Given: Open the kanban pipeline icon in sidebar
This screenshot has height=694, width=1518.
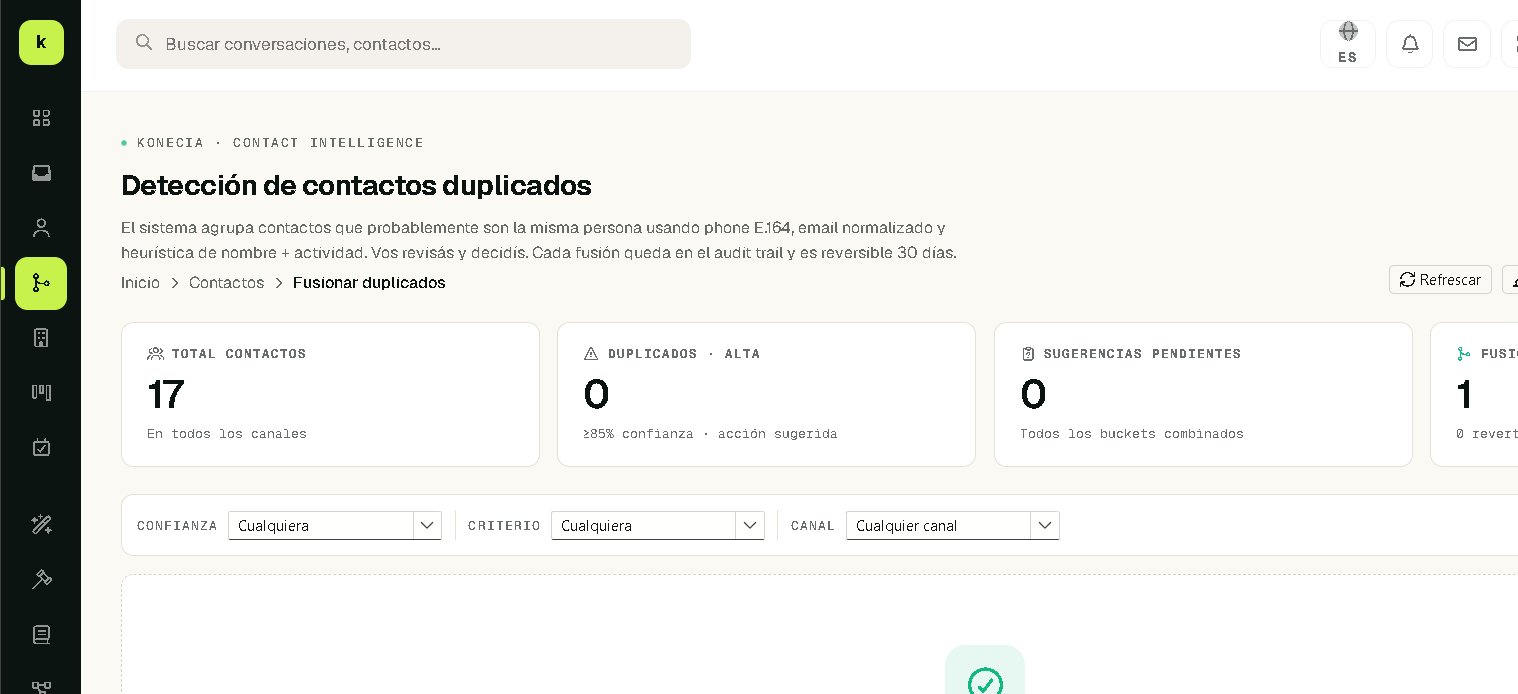Looking at the screenshot, I should coord(41,392).
